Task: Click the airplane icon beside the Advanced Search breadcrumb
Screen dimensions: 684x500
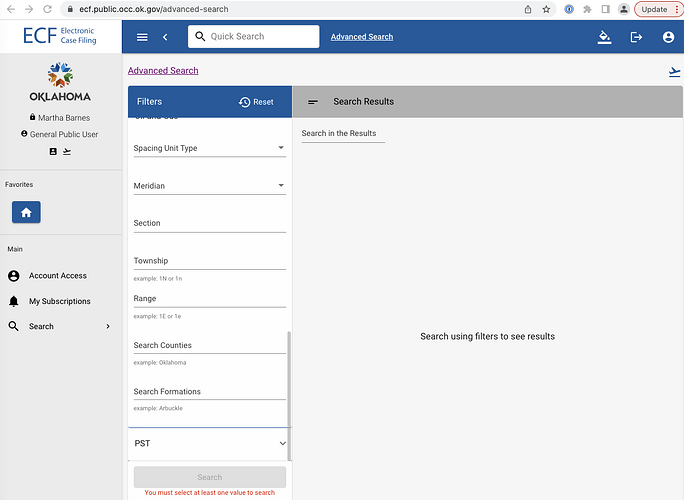Action: click(674, 72)
